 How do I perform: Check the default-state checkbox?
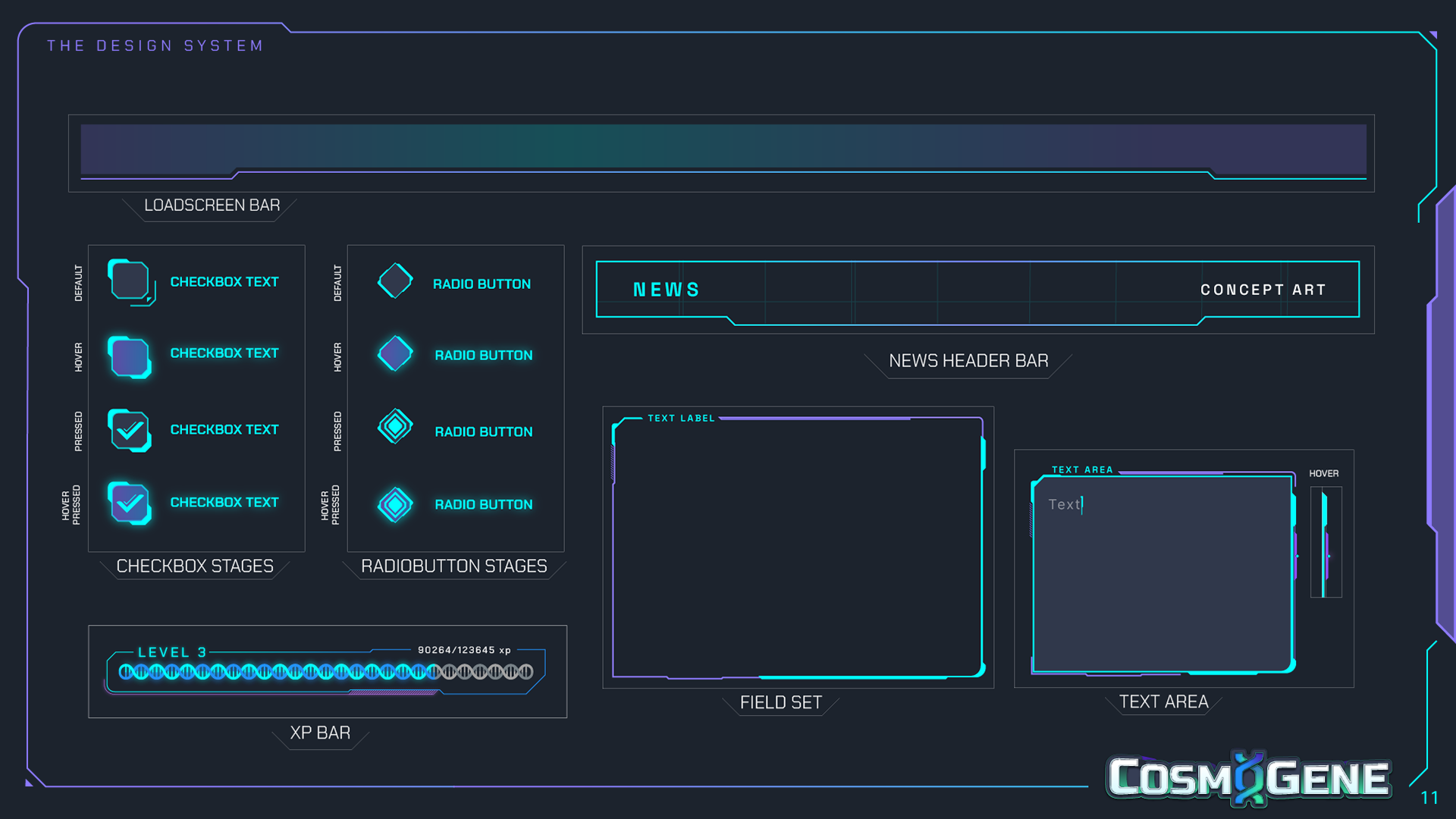[x=130, y=281]
